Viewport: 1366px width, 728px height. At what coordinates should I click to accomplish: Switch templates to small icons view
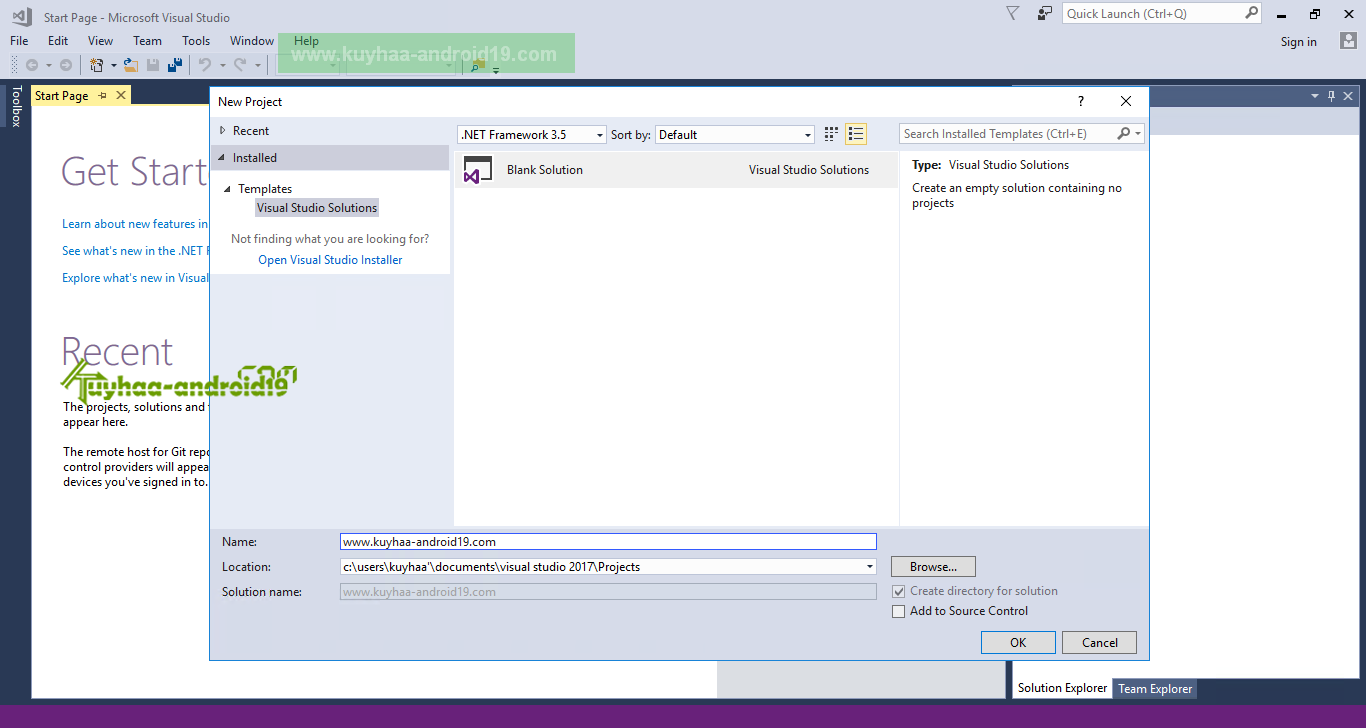831,134
